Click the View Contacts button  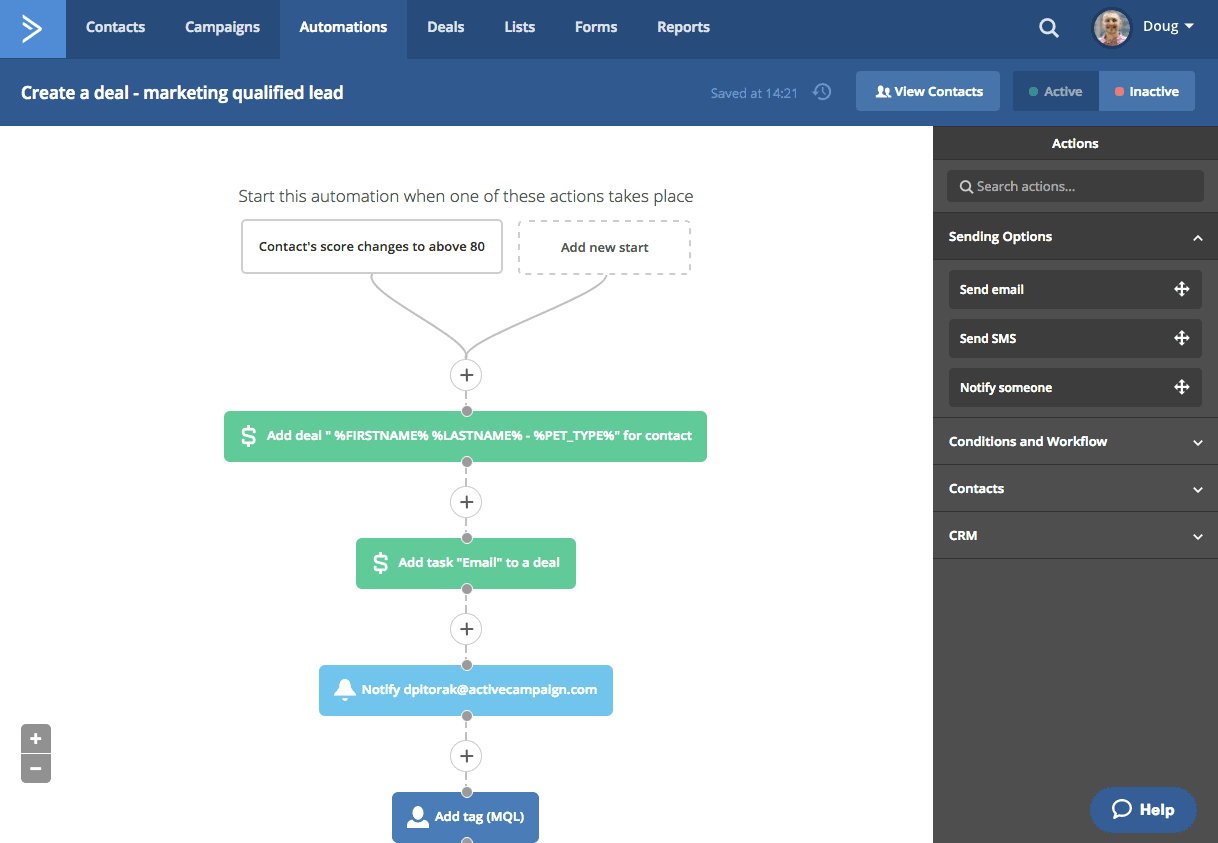(928, 91)
